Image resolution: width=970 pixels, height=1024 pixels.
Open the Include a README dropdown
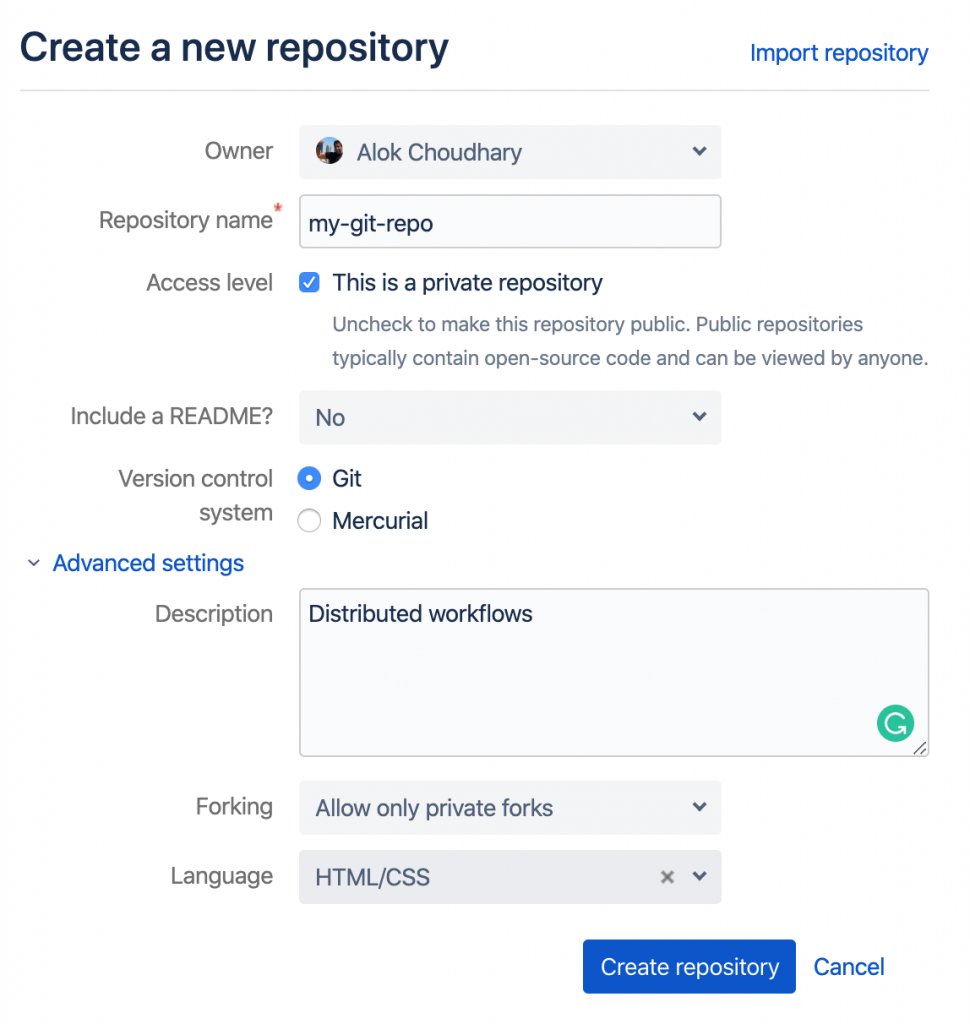(509, 417)
